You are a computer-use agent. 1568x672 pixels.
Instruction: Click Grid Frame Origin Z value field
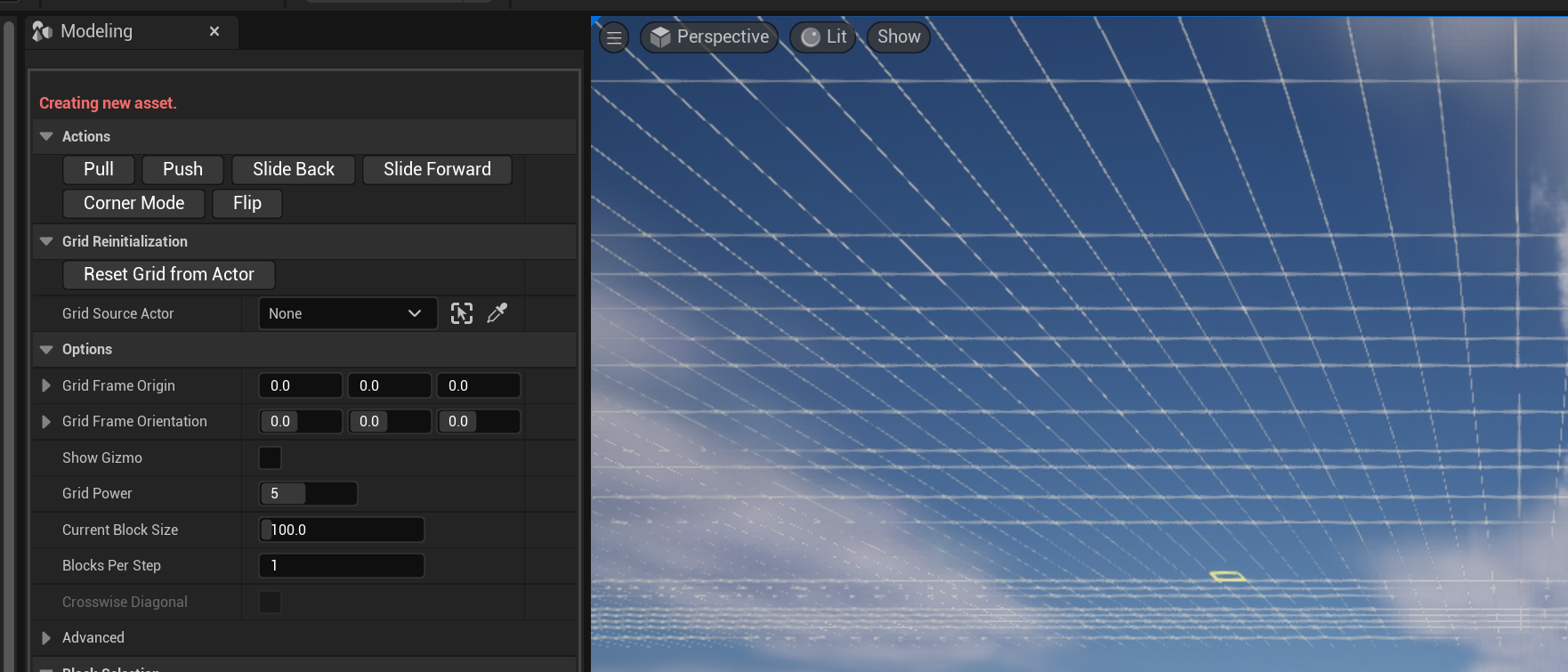(x=479, y=385)
